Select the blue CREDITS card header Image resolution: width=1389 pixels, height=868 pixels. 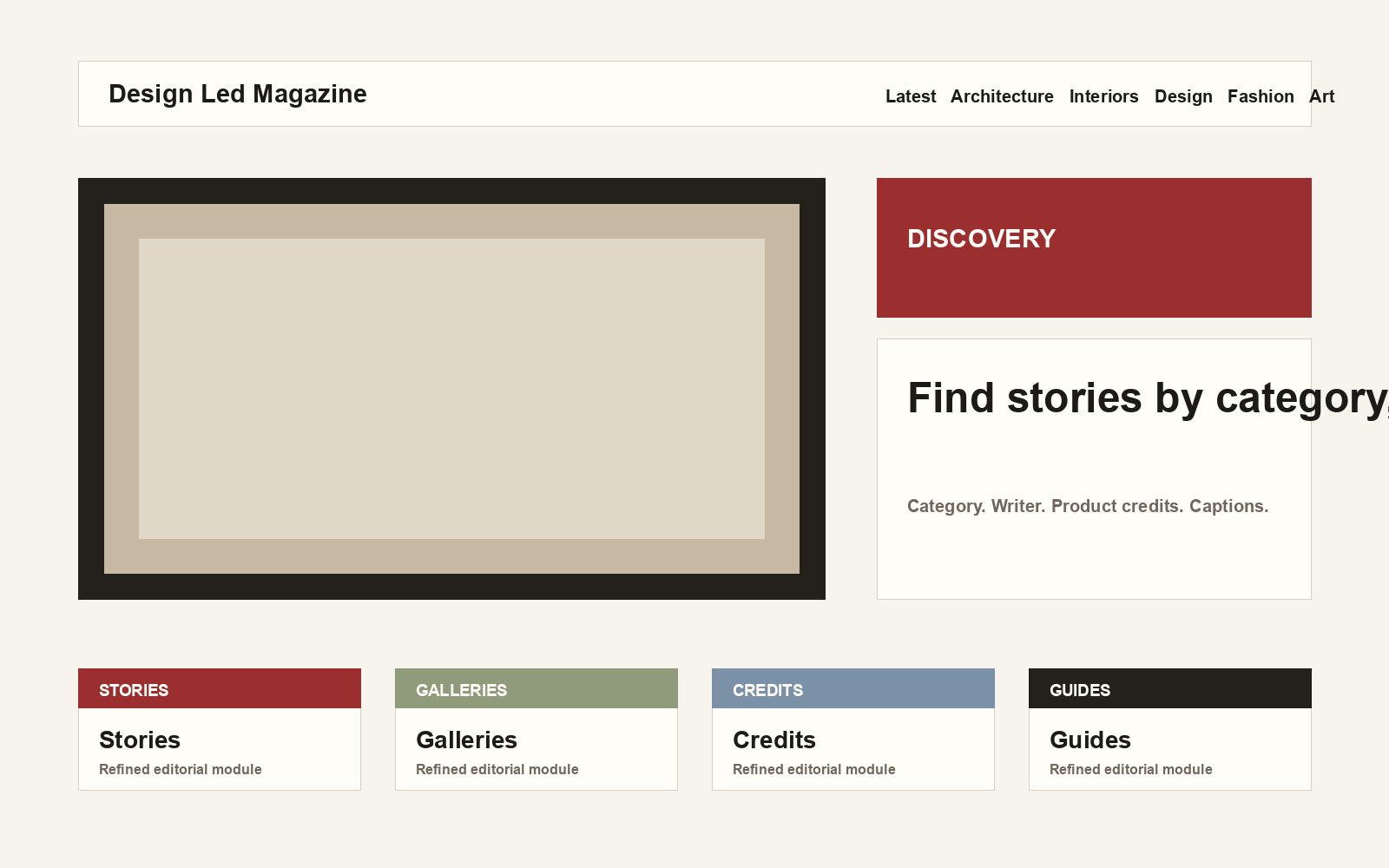[853, 688]
